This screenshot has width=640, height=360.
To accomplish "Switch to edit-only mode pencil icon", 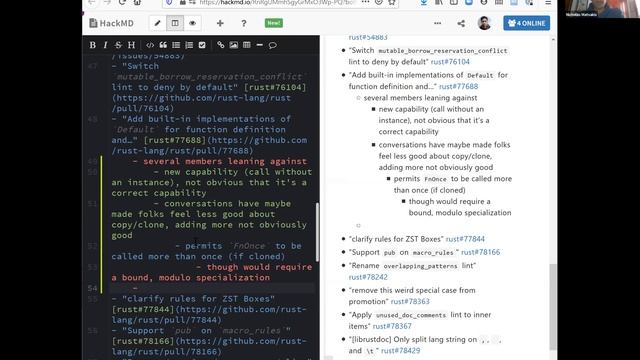I will [x=158, y=23].
